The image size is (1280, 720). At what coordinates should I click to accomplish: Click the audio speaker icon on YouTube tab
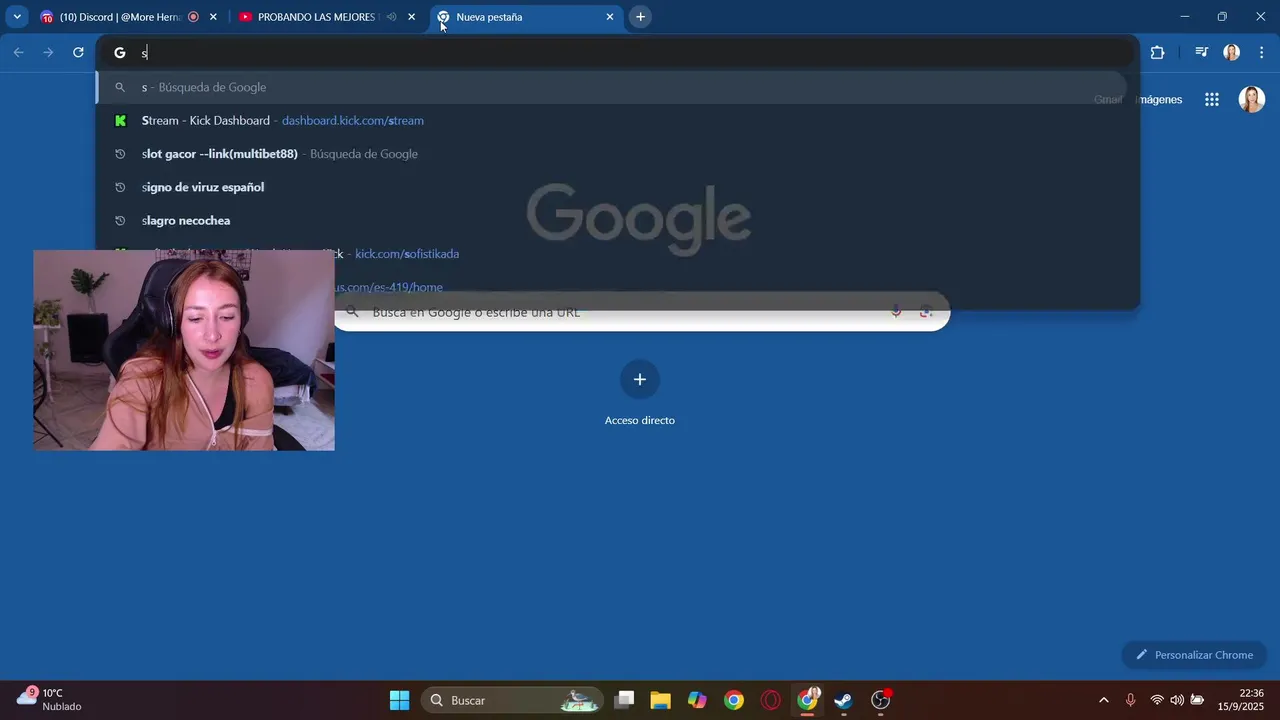click(x=391, y=17)
